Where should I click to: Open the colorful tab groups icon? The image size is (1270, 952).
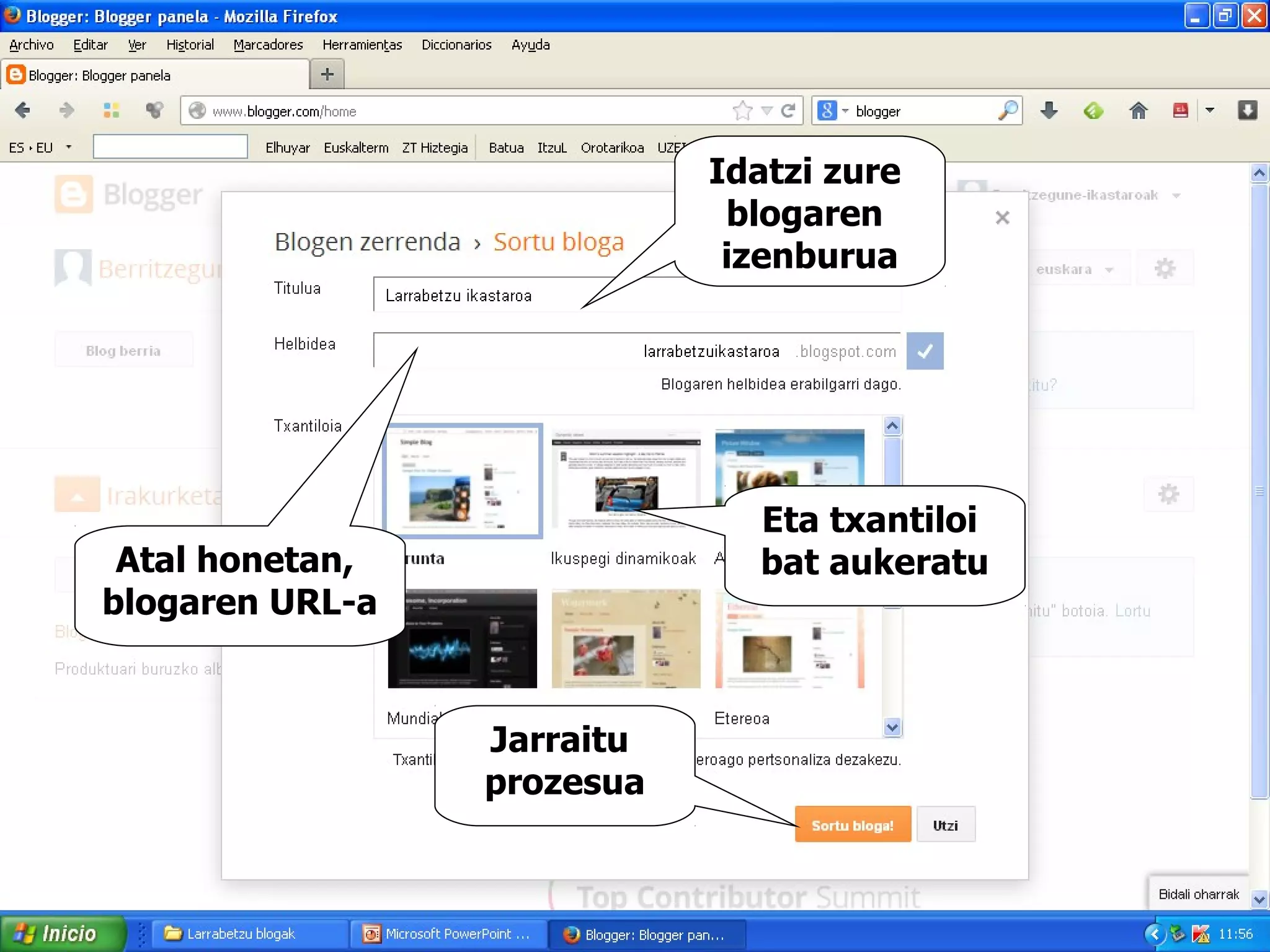point(111,110)
